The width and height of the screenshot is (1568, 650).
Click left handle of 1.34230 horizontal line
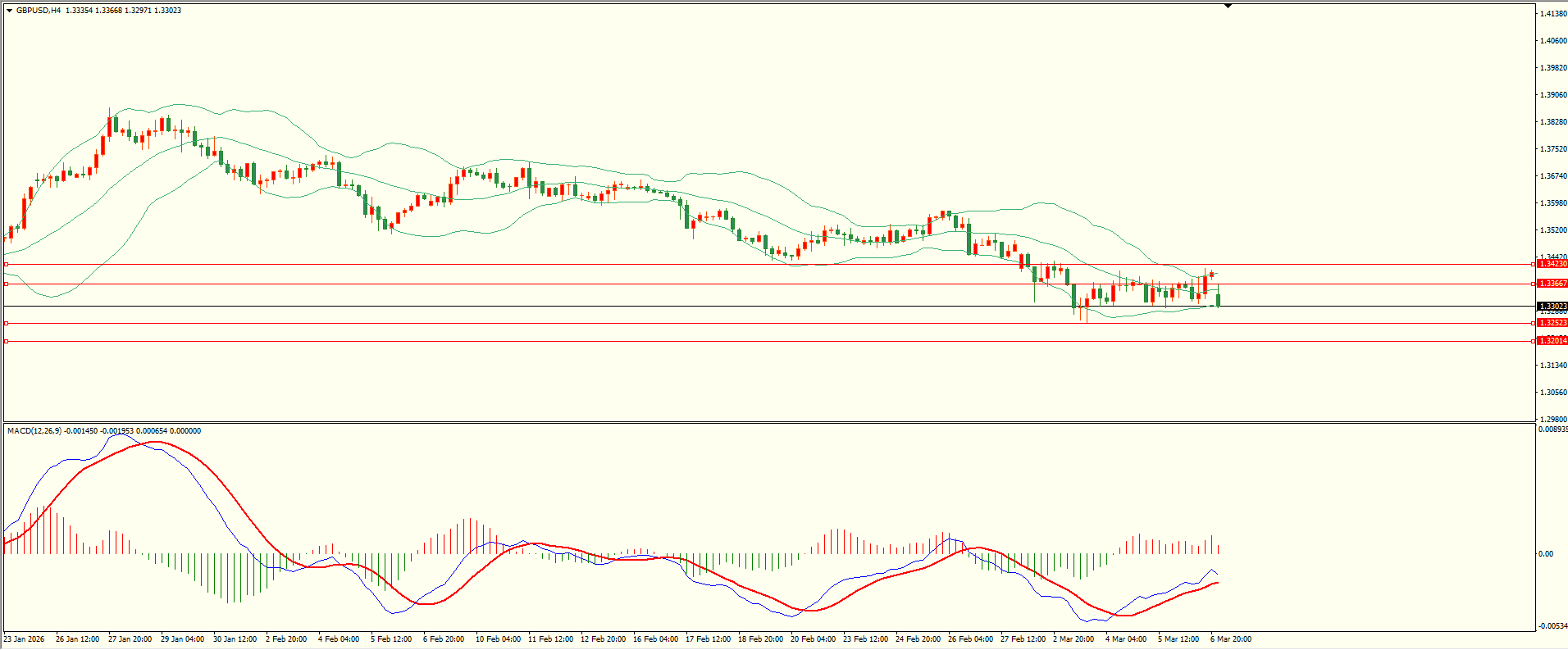7,264
